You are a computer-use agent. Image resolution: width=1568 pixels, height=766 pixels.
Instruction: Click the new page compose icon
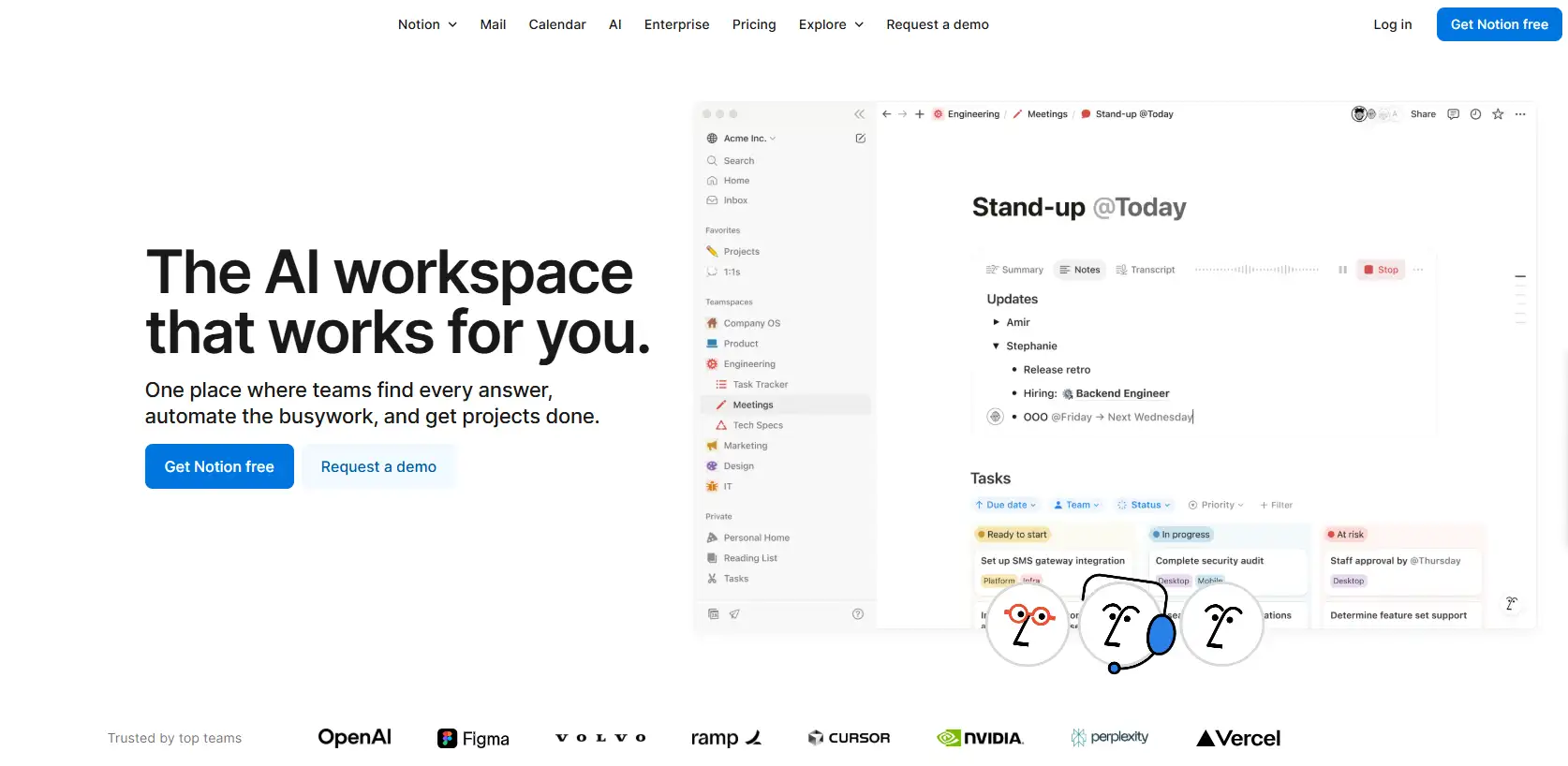860,139
